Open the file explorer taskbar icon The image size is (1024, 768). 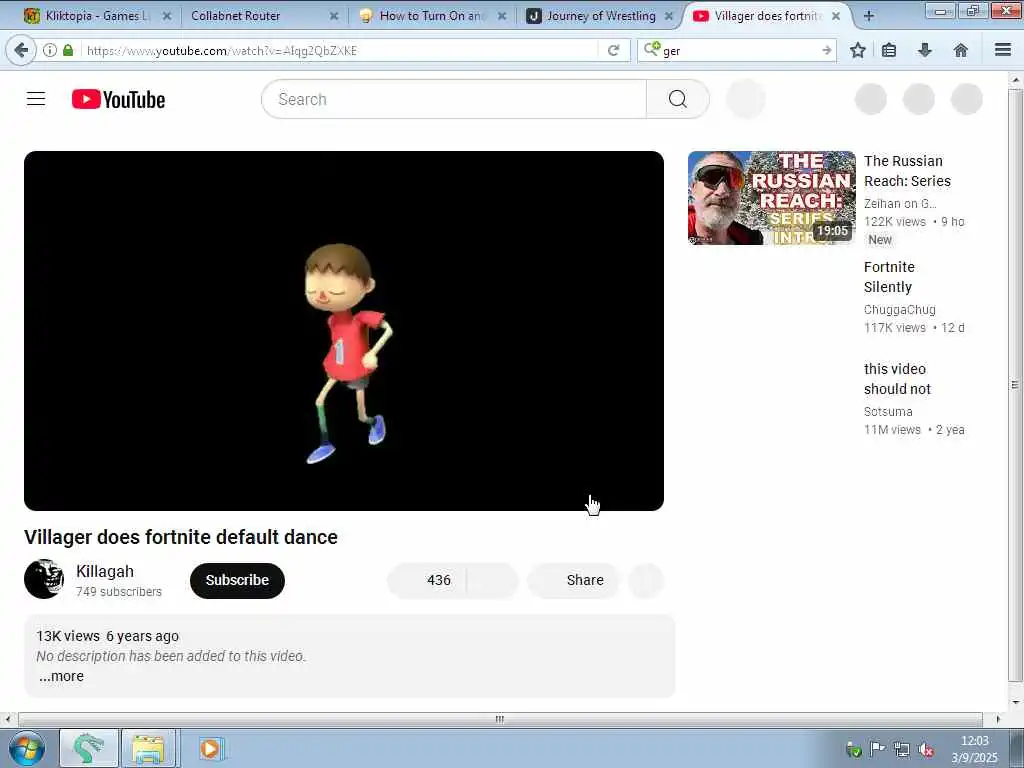[148, 748]
